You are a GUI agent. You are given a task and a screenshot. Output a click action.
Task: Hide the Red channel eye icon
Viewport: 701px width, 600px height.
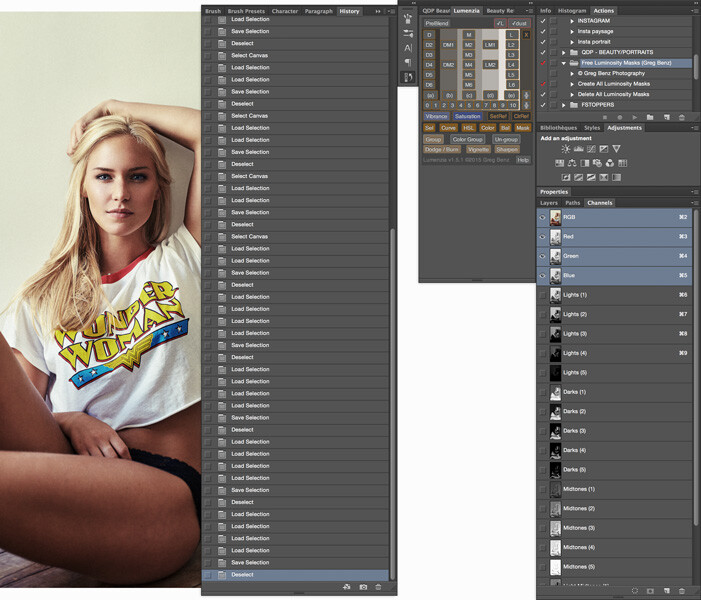click(542, 237)
